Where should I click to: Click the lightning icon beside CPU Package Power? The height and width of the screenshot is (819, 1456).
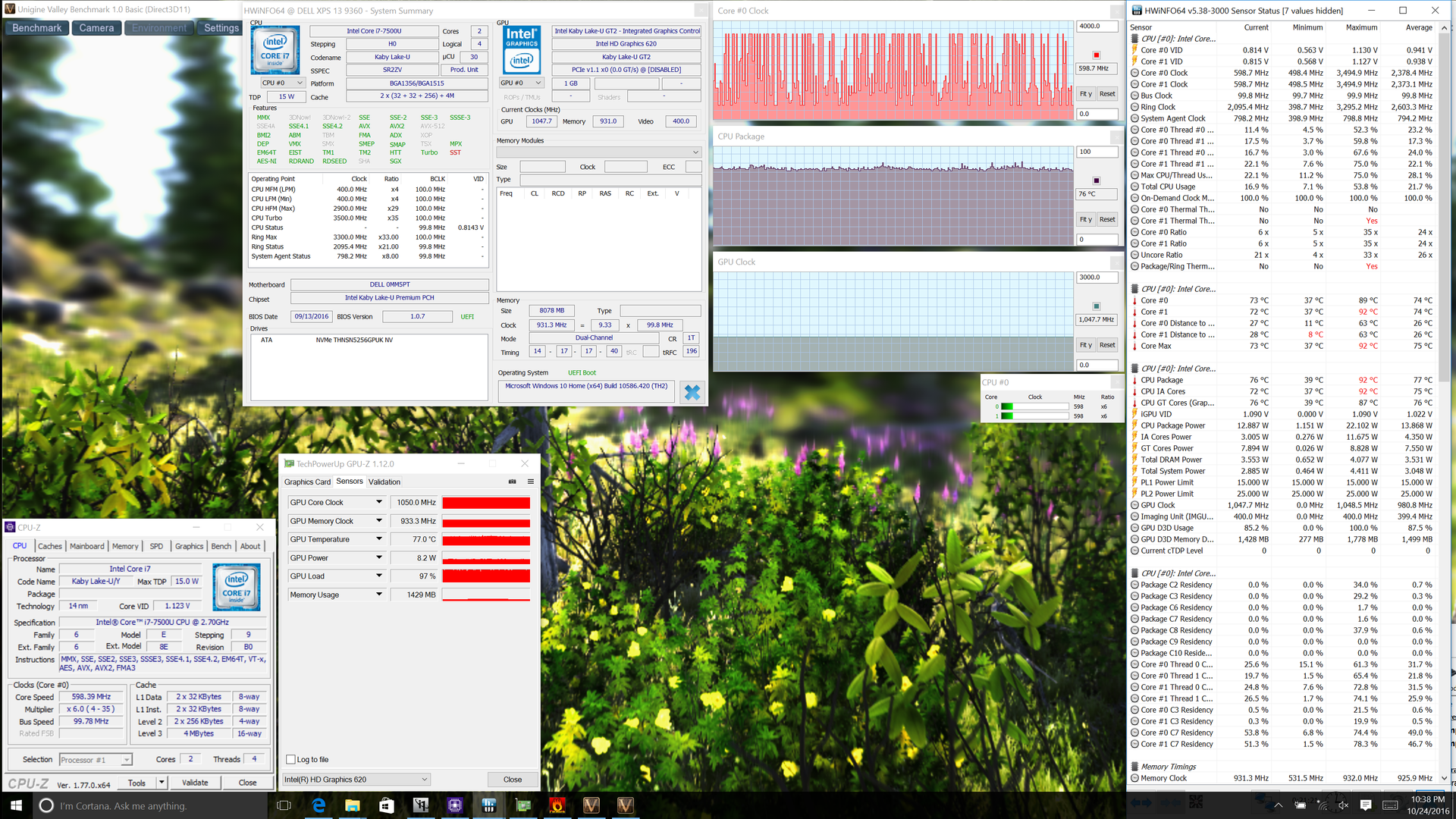tap(1134, 425)
